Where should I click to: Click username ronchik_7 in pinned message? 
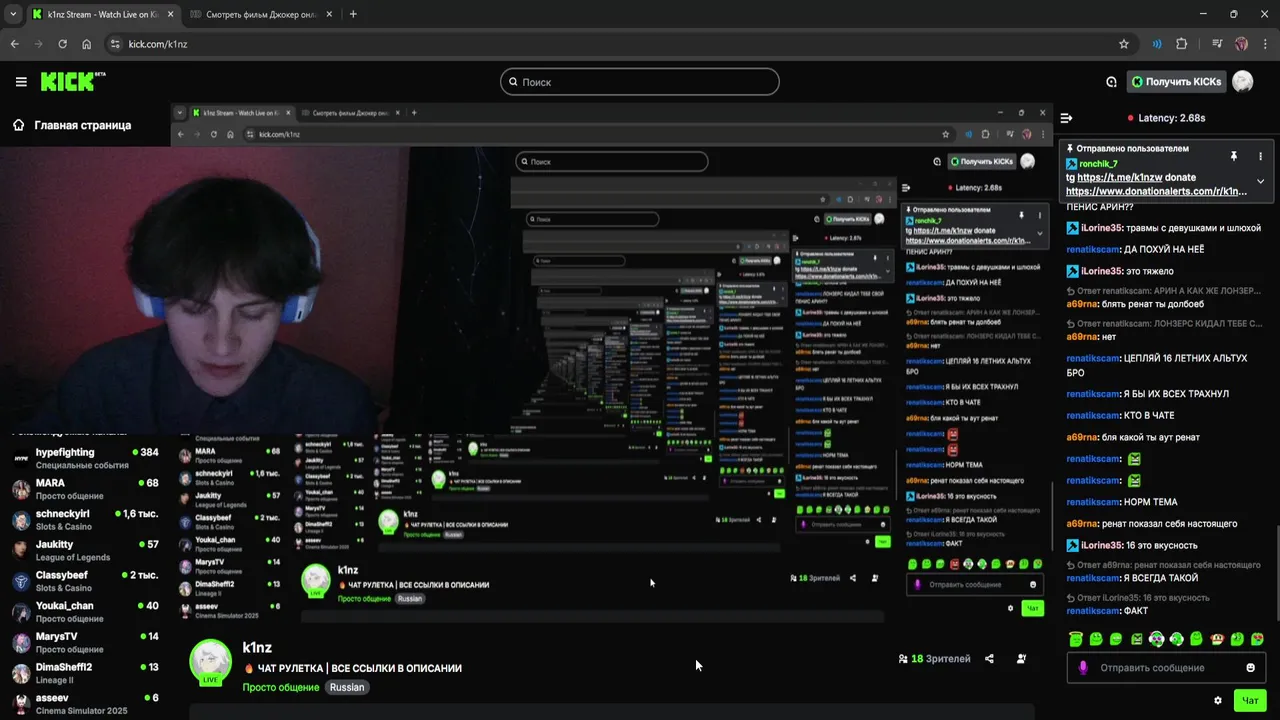[1098, 163]
